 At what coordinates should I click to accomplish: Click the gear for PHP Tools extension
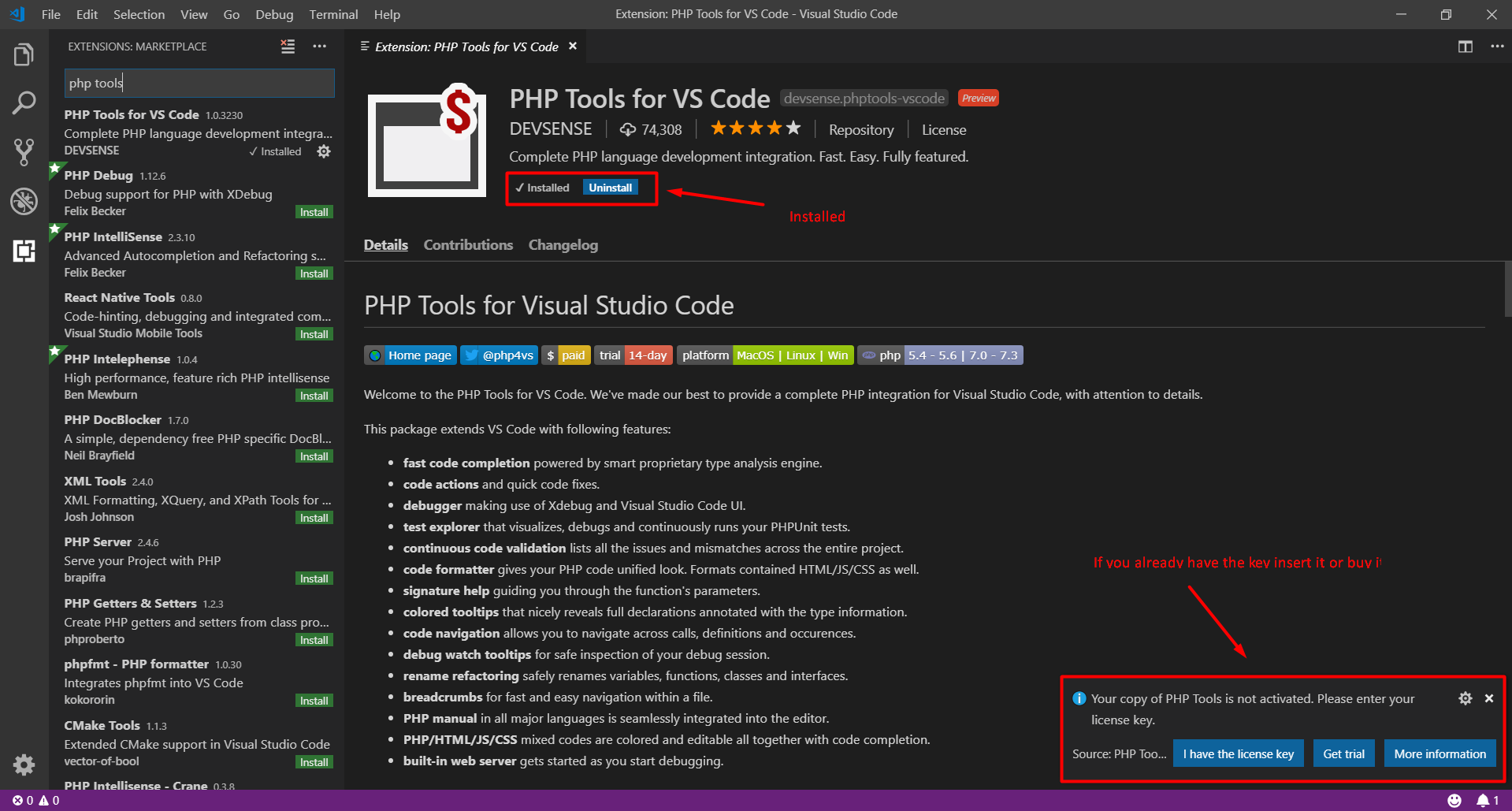pos(324,151)
